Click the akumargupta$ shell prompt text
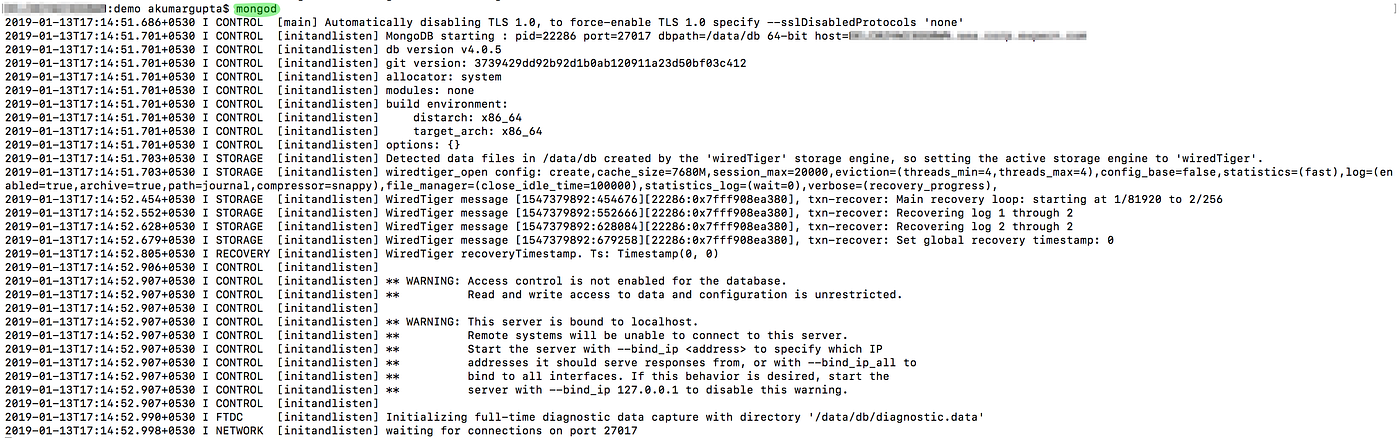 click(189, 7)
